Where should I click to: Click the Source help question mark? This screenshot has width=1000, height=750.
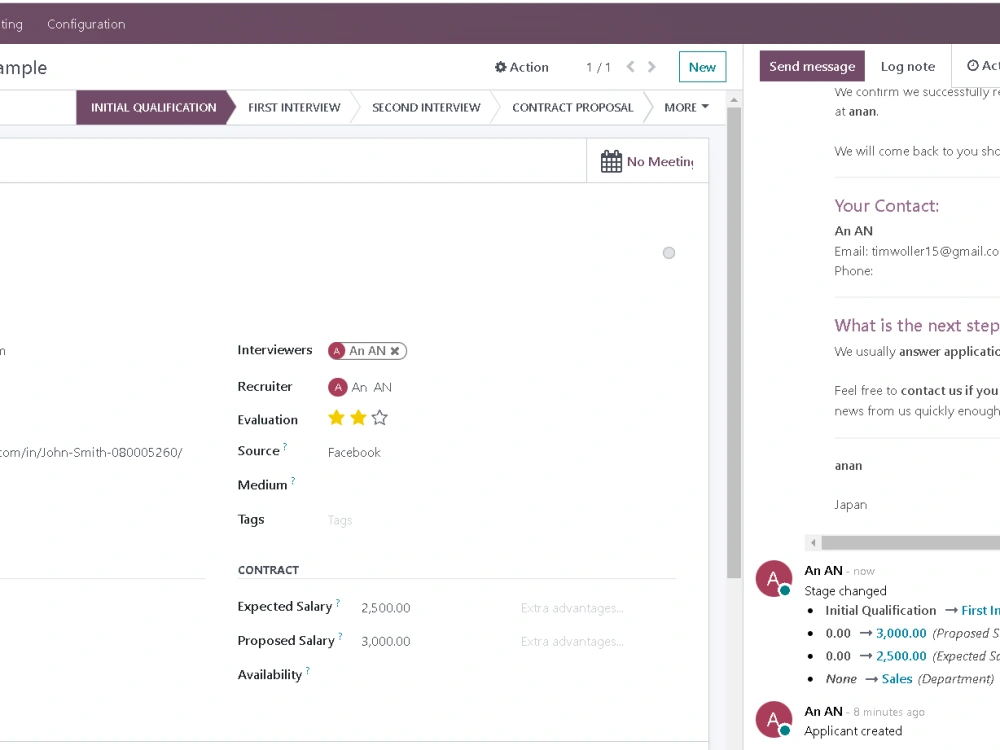click(x=285, y=446)
